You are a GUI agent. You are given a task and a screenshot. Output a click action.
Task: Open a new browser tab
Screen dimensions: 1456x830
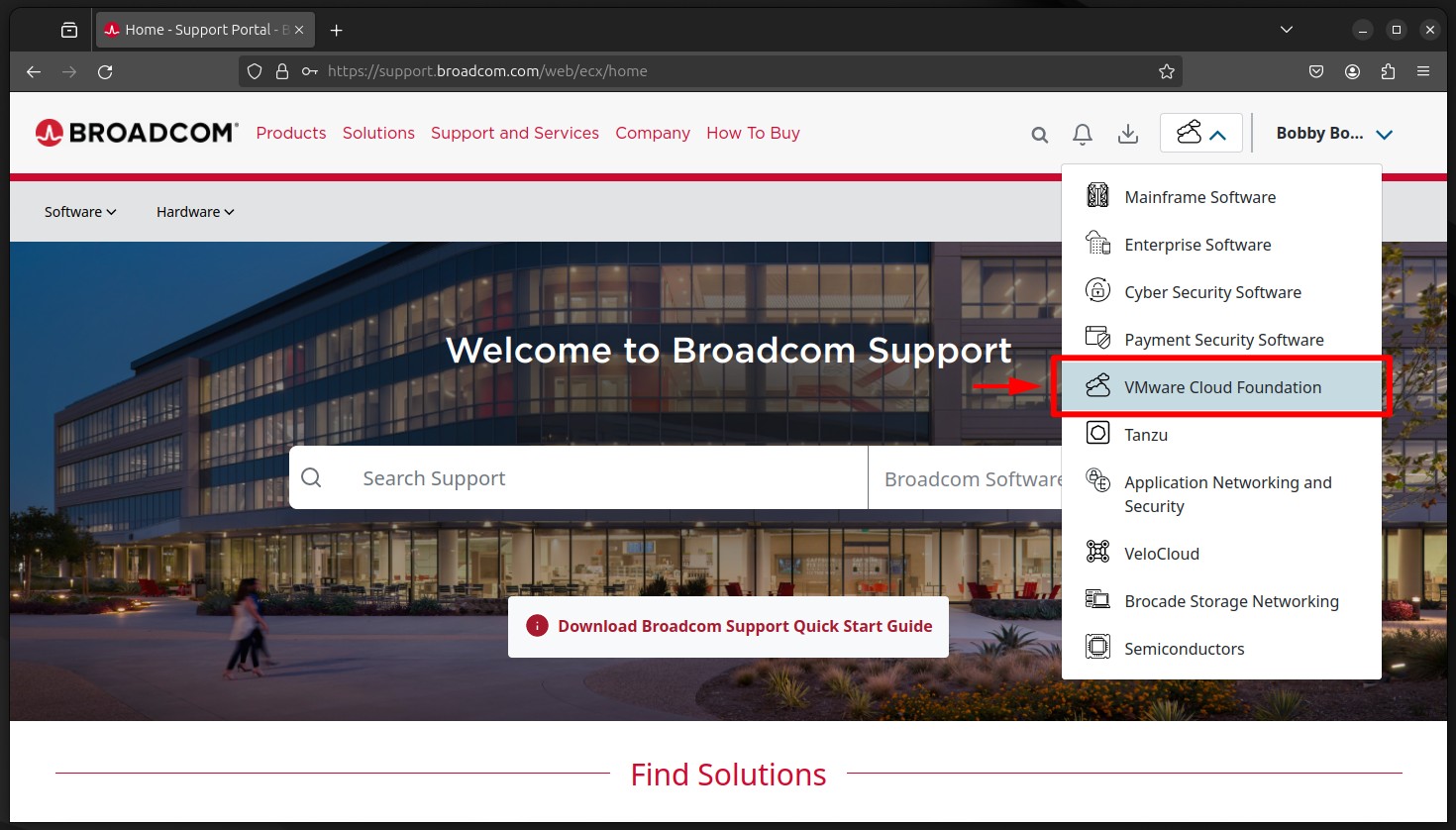pyautogui.click(x=337, y=31)
